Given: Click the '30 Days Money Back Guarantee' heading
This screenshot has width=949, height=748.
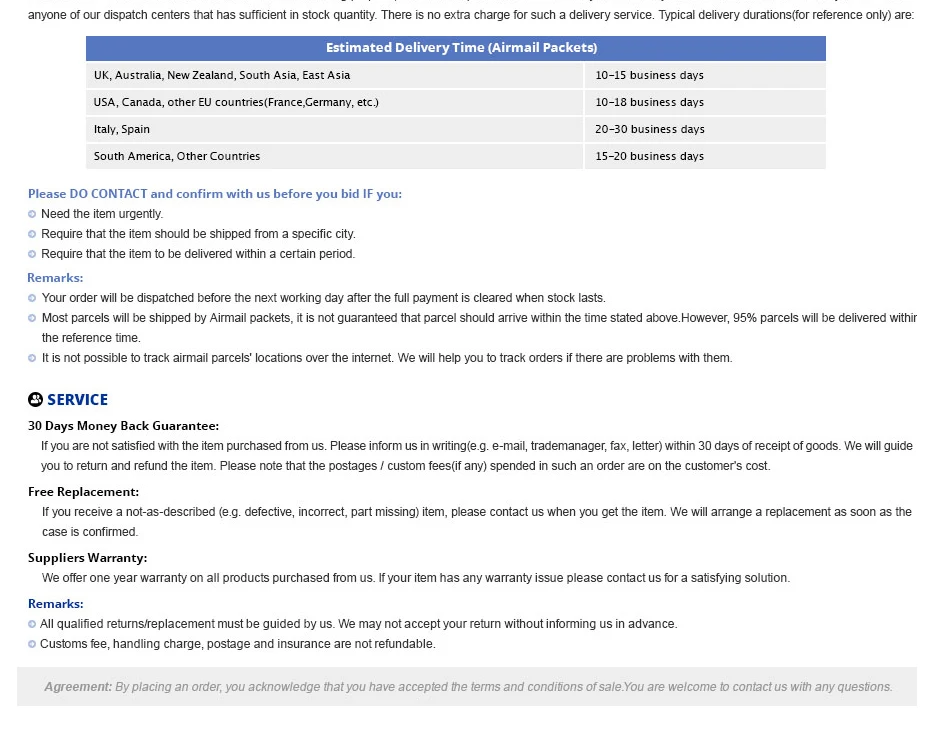Looking at the screenshot, I should pyautogui.click(x=123, y=426).
